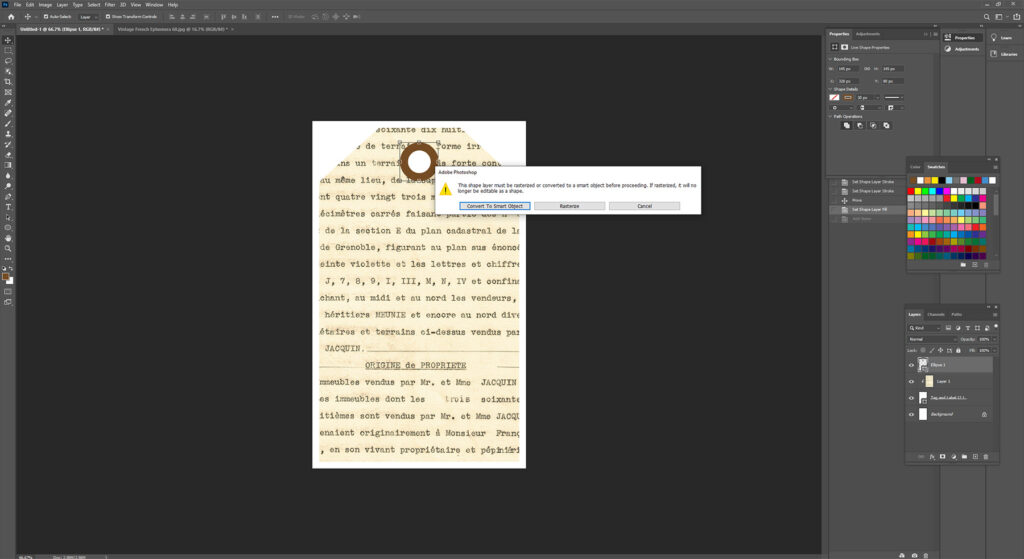
Task: Select the Horizontal Type tool
Action: pos(8,207)
